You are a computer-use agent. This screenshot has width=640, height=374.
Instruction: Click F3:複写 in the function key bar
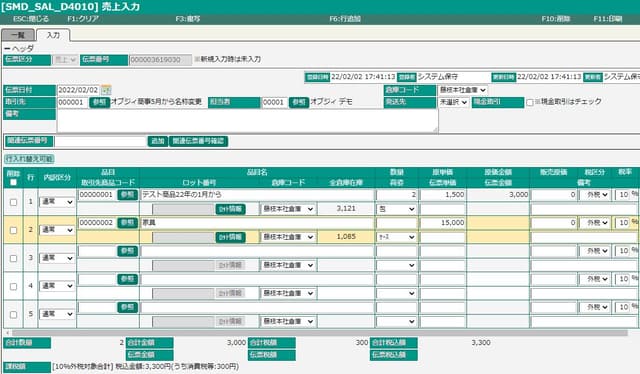(x=188, y=19)
